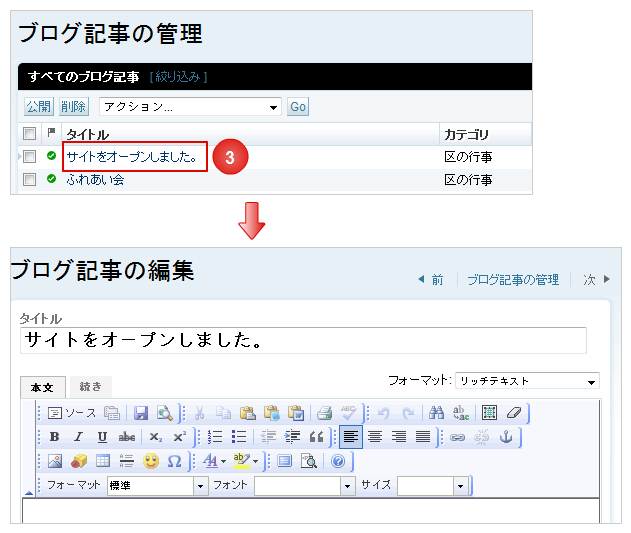Switch to the 本文 tab

coord(42,388)
